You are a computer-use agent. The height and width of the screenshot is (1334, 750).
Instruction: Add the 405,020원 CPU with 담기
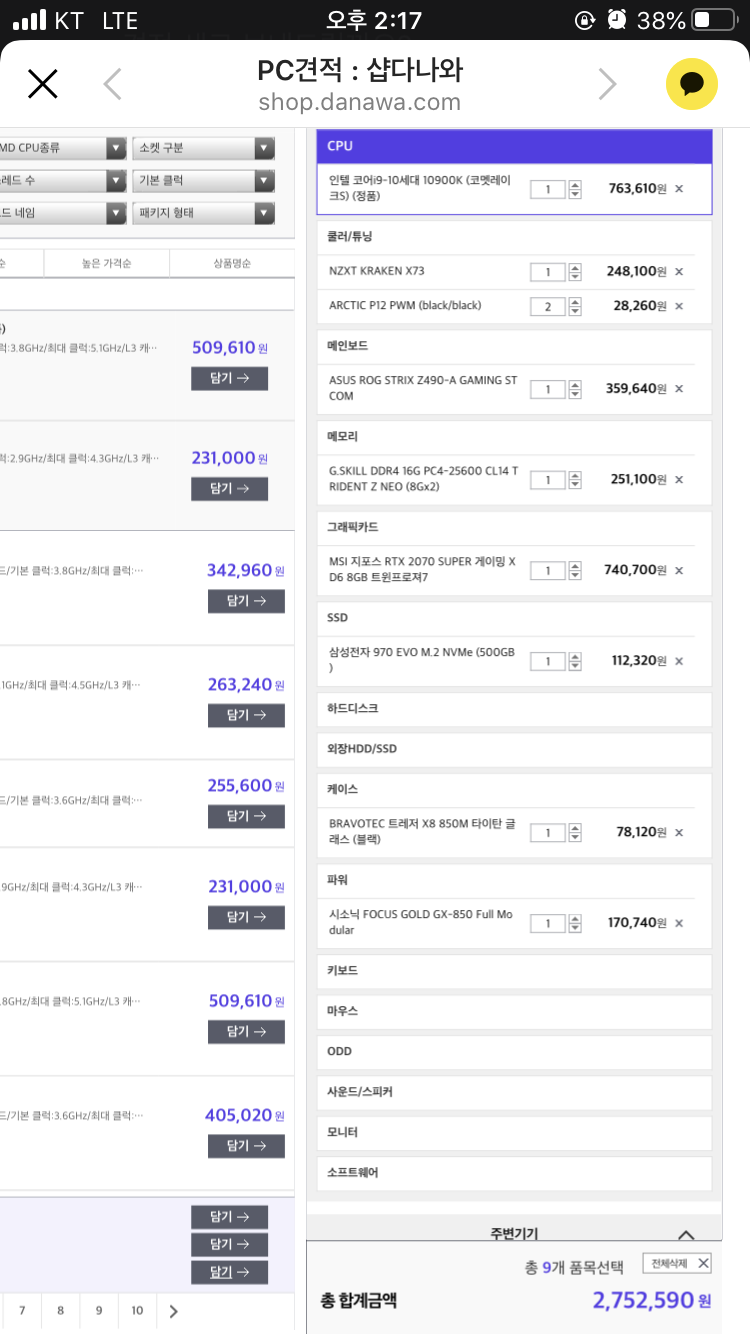click(x=246, y=1146)
